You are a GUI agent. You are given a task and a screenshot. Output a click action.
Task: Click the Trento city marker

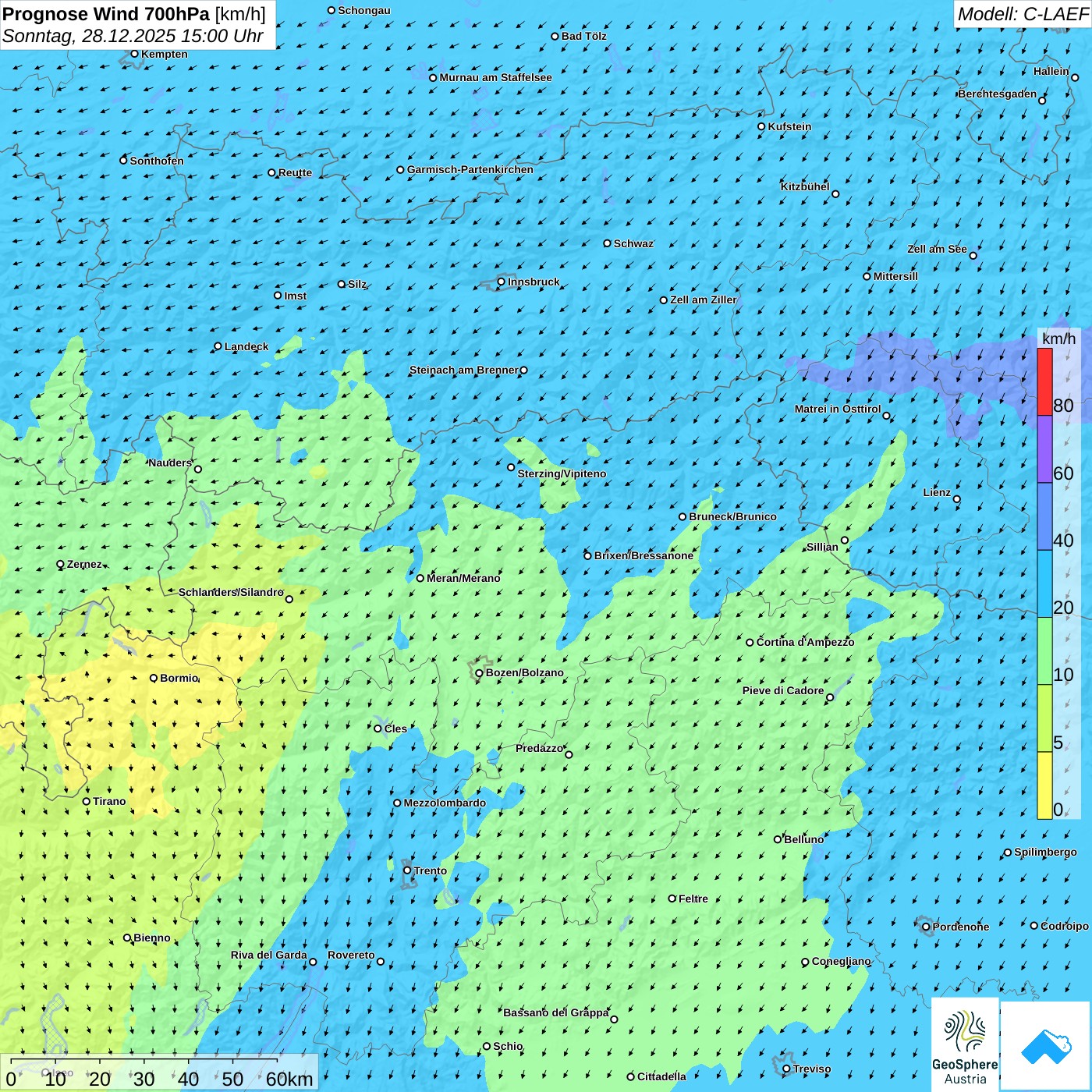(407, 870)
